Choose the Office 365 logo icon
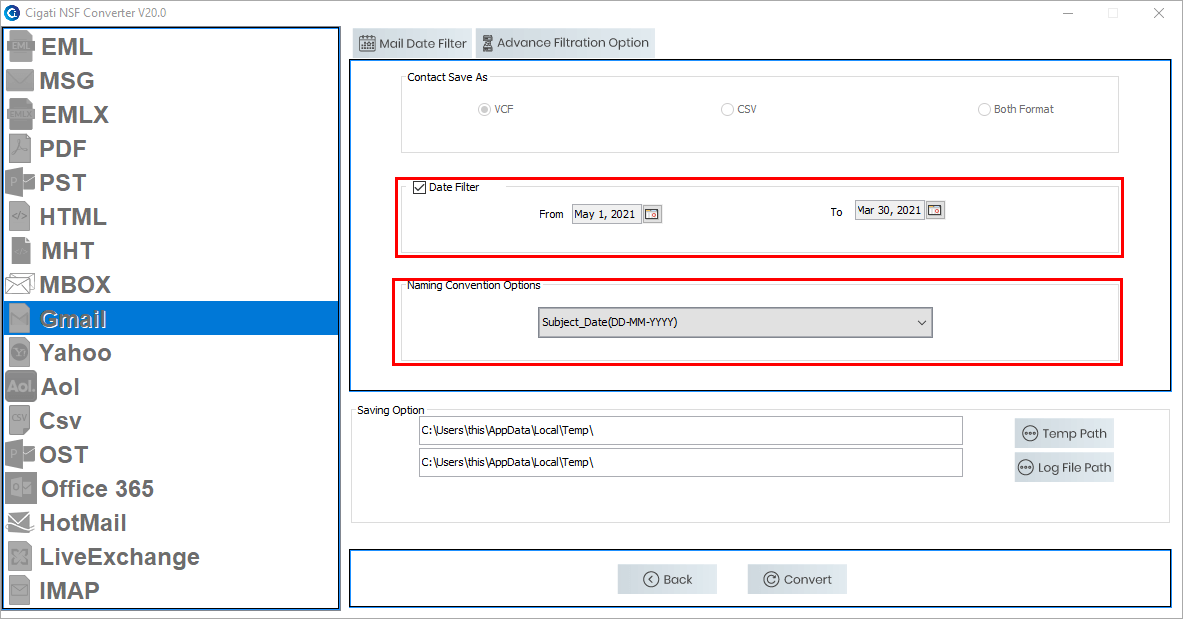This screenshot has height=619, width=1183. (x=20, y=488)
